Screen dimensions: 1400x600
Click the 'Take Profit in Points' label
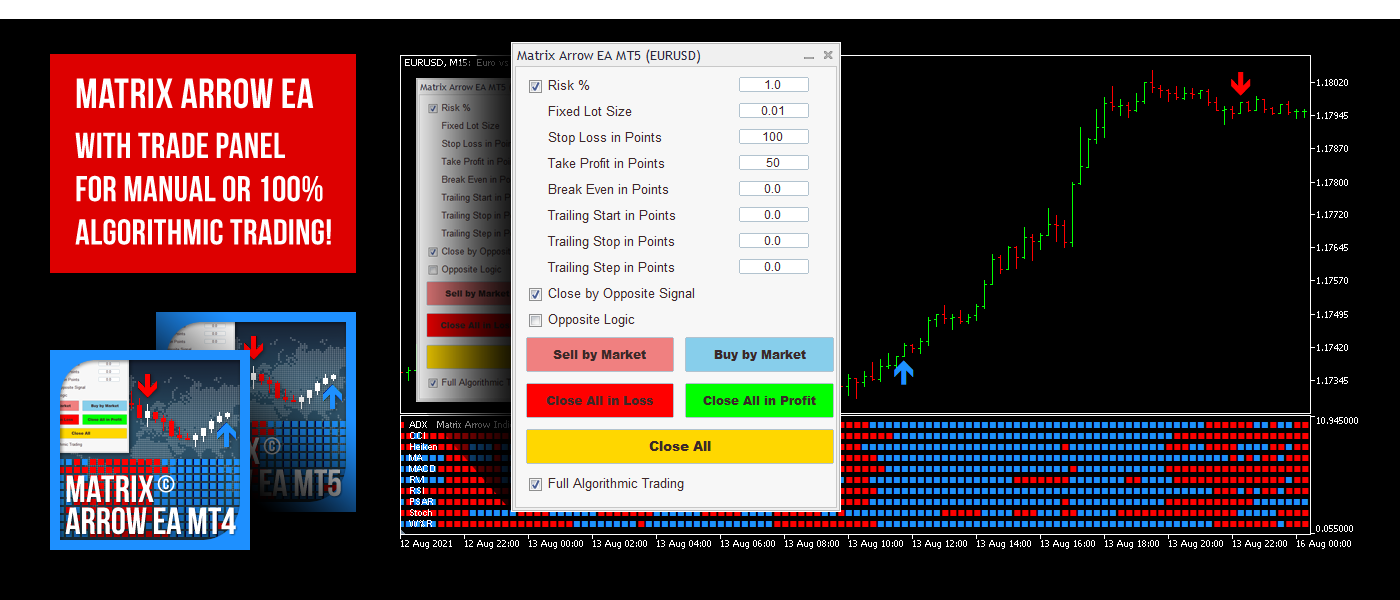[x=606, y=163]
